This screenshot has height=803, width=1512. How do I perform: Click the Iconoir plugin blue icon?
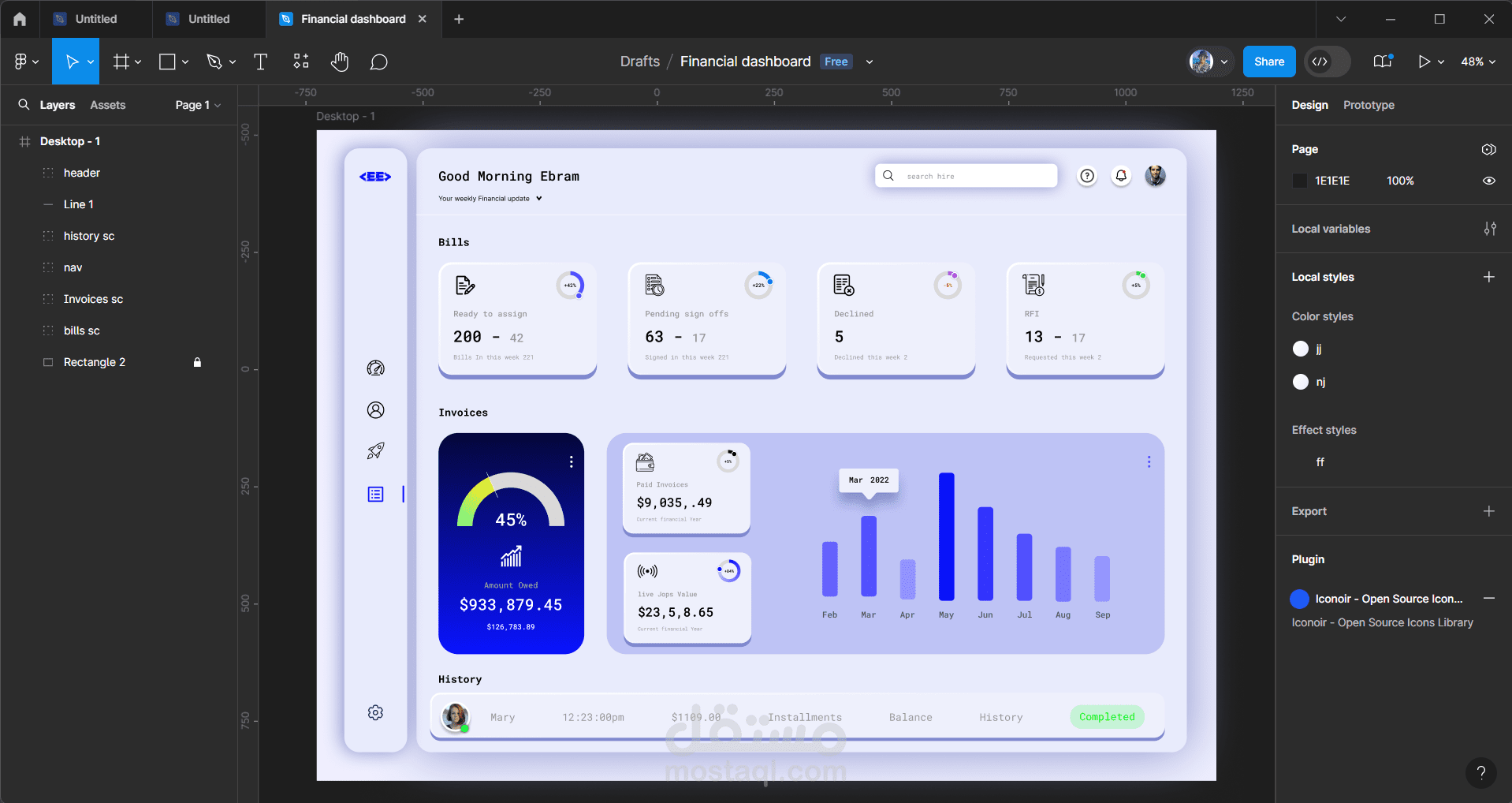(1299, 599)
